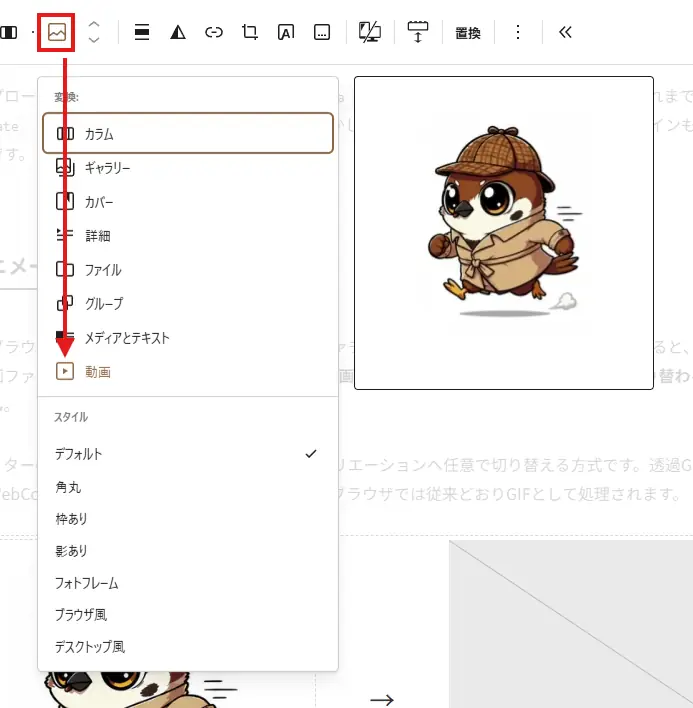693x708 pixels.
Task: Click the カバー cover icon
Action: point(65,201)
